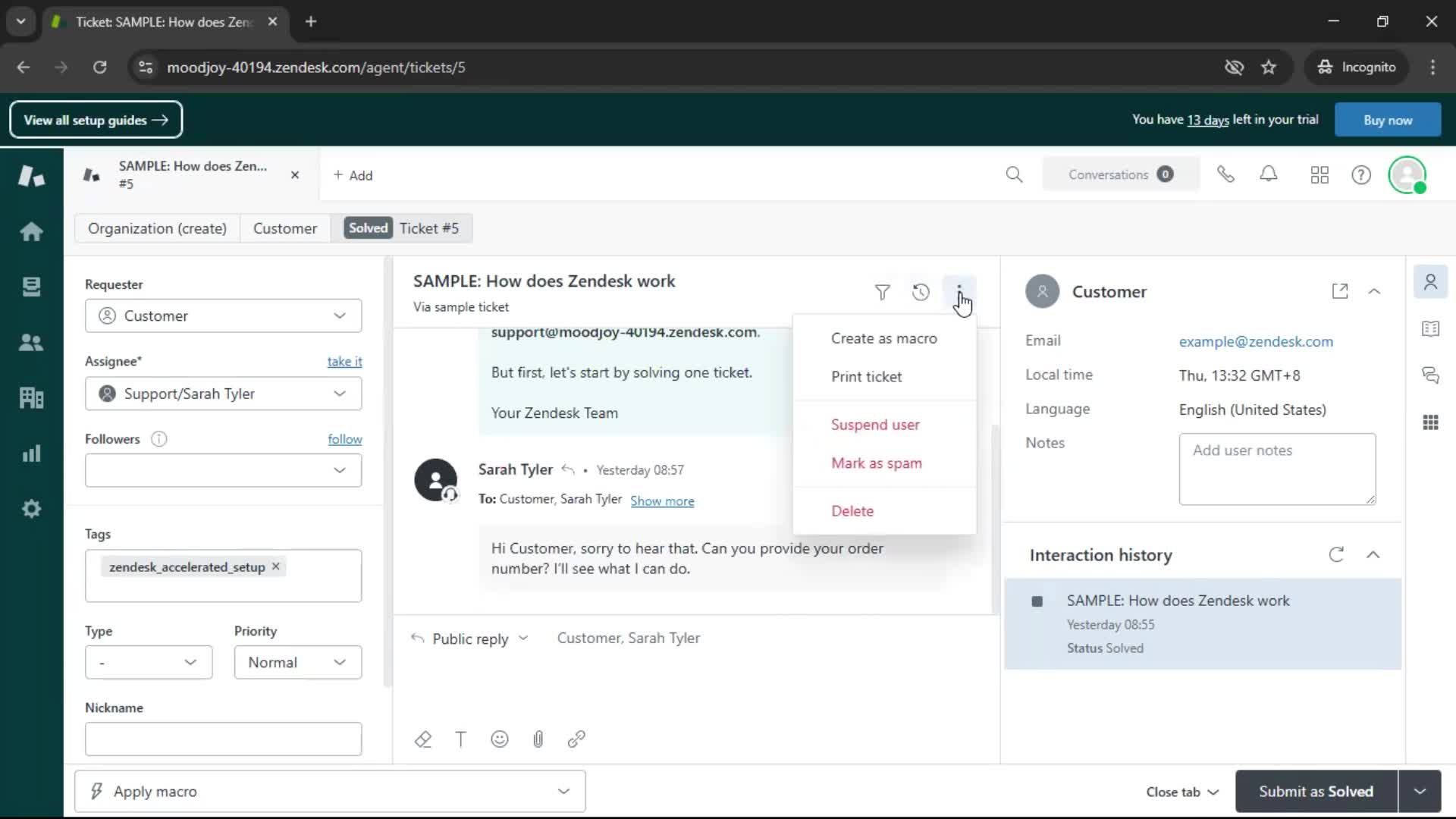Screen dimensions: 1456x819
Task: Remove the zendesk_accelerated_setup tag
Action: click(x=276, y=566)
